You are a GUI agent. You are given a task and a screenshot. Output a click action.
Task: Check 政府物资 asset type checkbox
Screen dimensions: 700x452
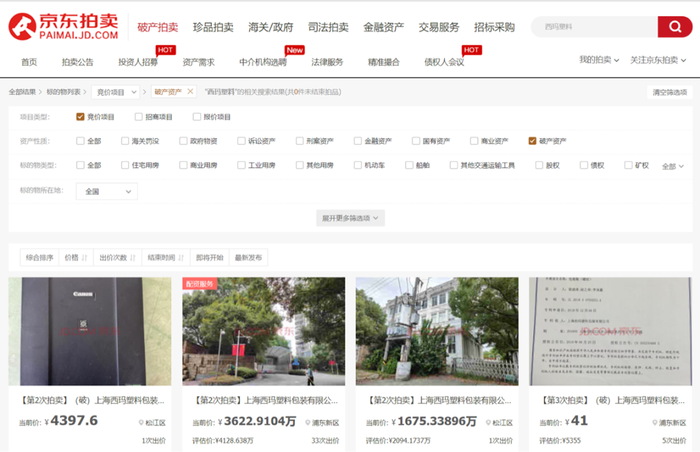point(183,141)
